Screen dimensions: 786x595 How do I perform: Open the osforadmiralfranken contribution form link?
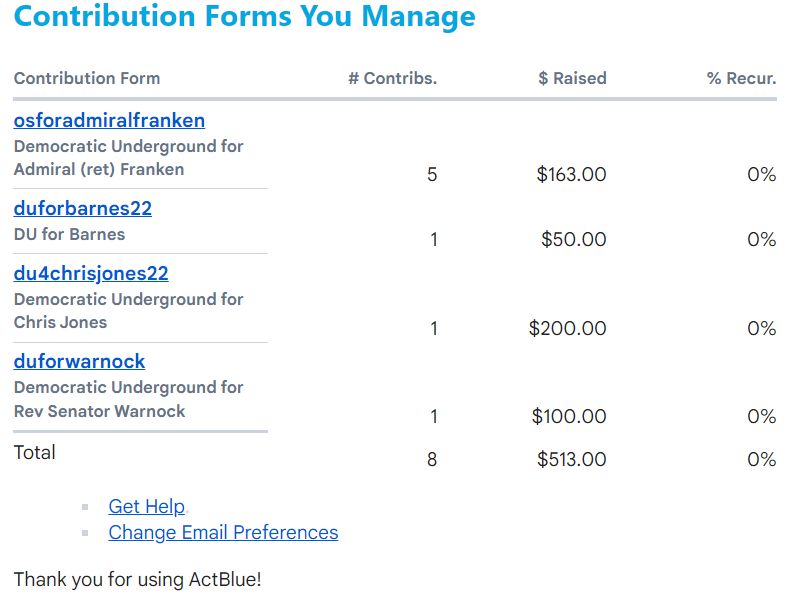pos(109,121)
